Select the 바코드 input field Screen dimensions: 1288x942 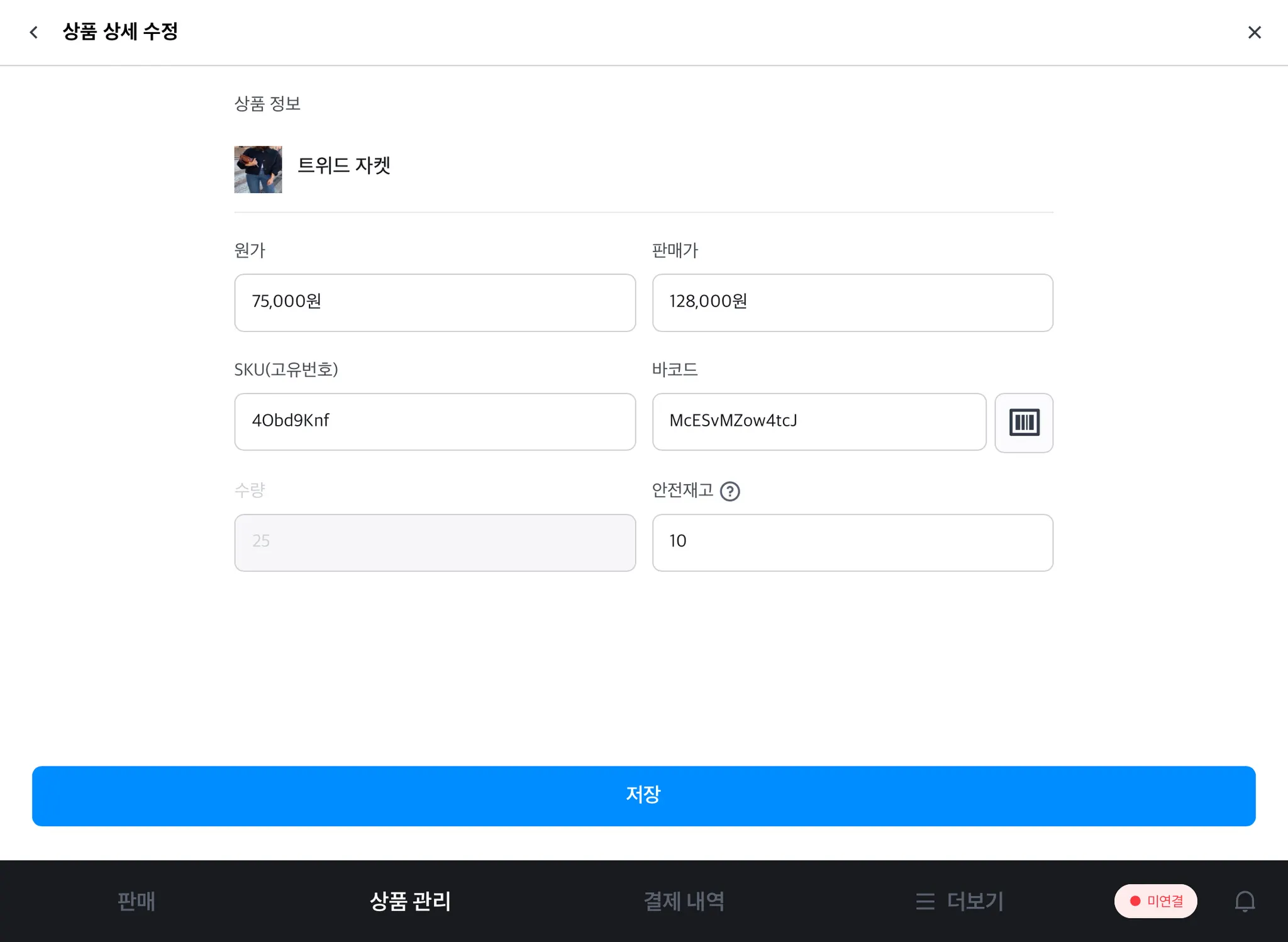pos(818,422)
